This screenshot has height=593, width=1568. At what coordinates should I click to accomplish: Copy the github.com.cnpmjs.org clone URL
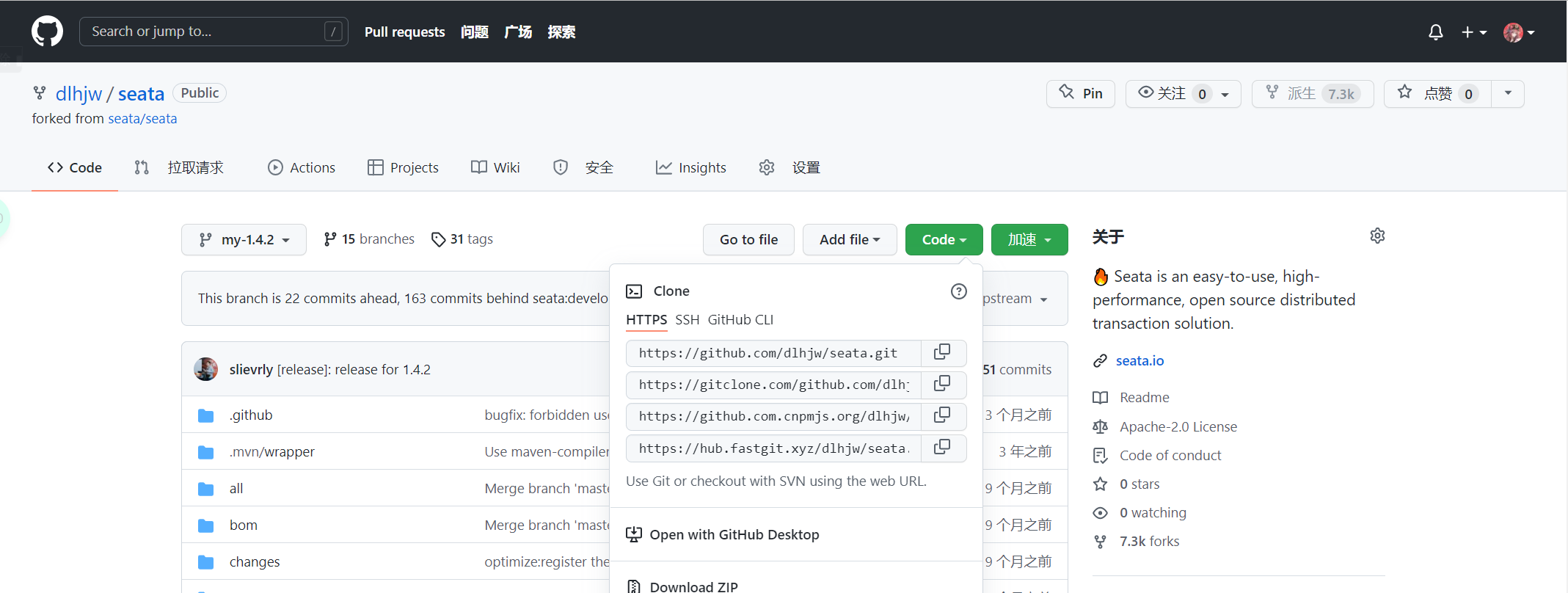[x=943, y=416]
